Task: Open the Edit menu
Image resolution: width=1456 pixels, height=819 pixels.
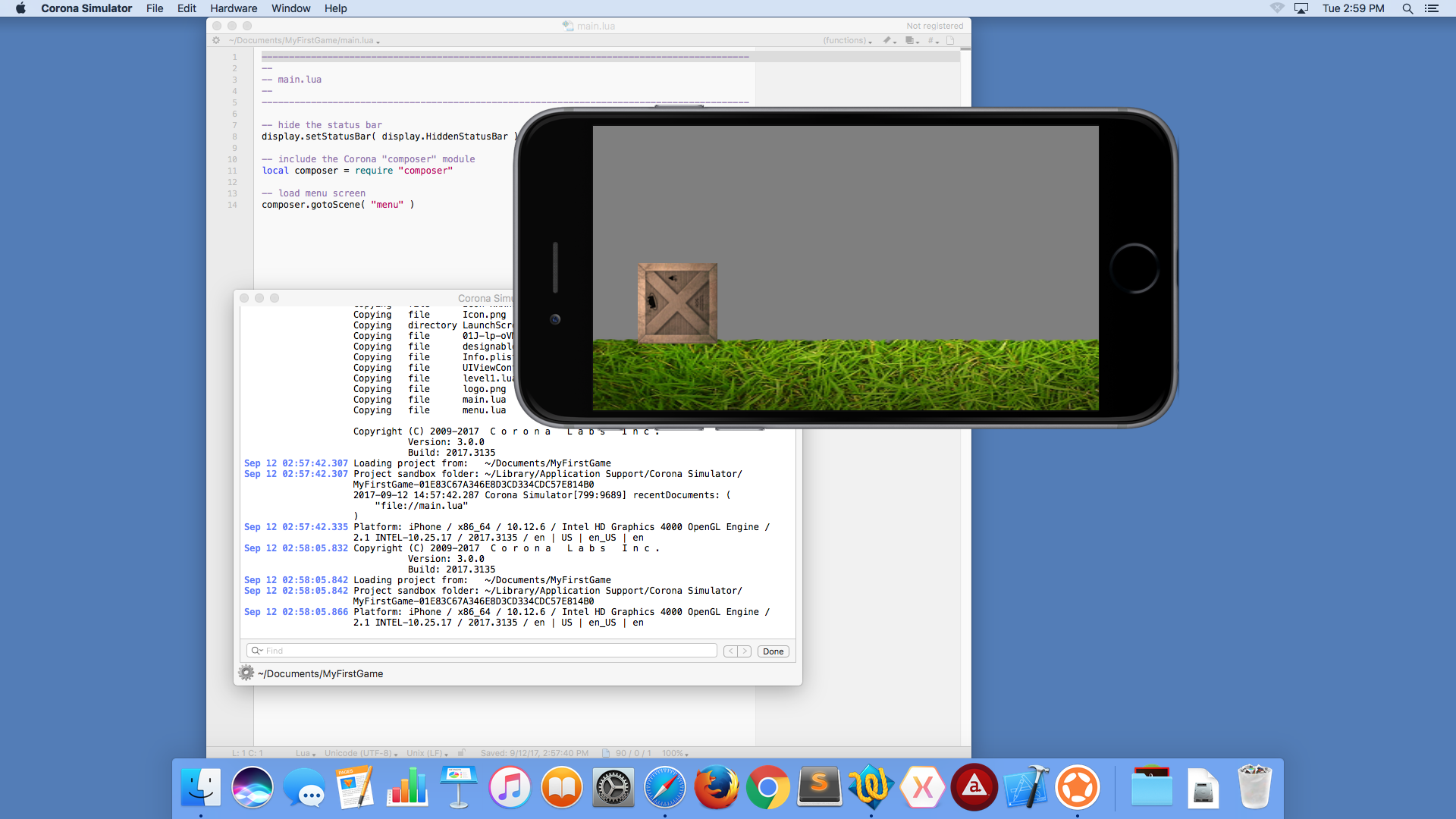Action: 187,8
